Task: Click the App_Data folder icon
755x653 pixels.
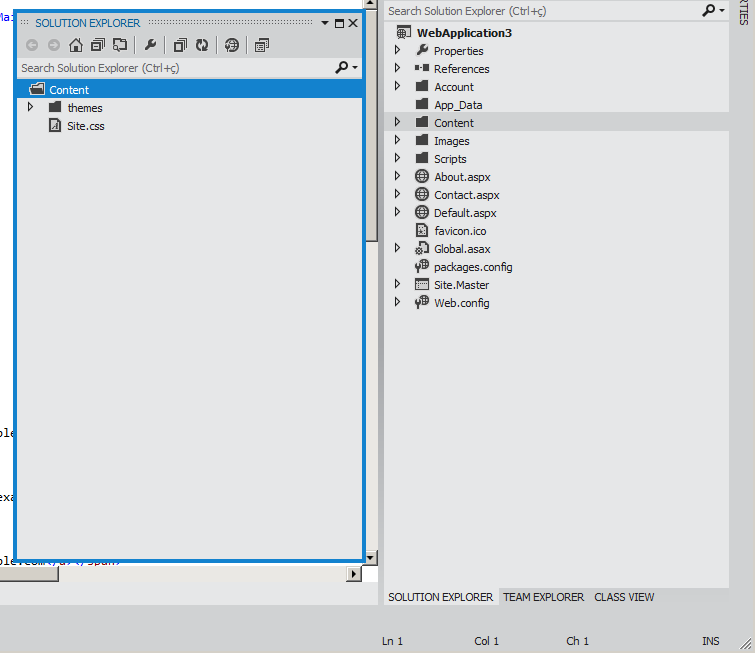Action: 422,104
